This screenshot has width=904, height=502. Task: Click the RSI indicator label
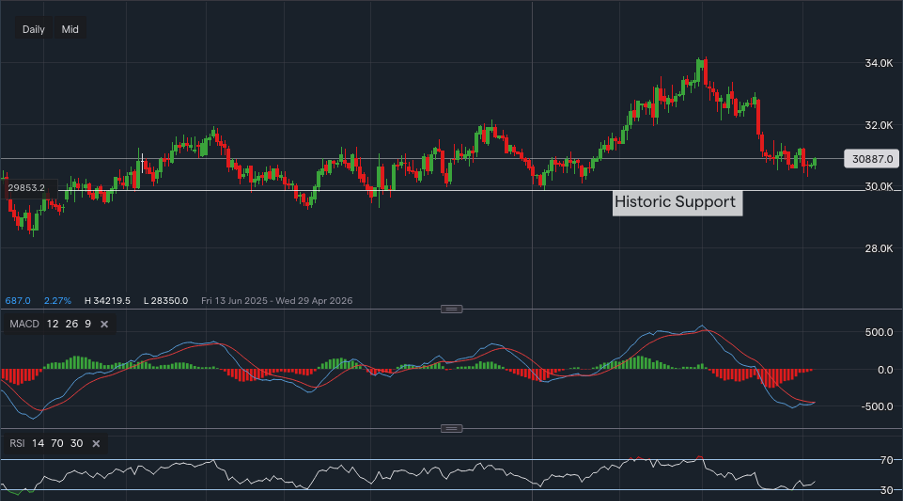click(x=15, y=443)
